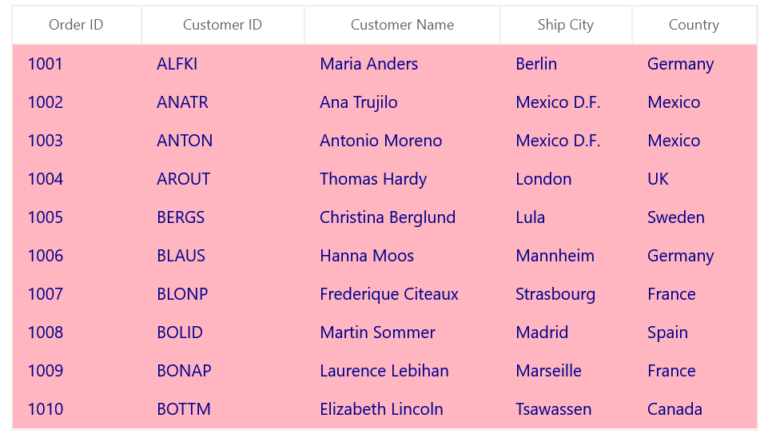The image size is (768, 438).
Task: Select the Elizabeth Lincoln name cell
Action: [402, 409]
